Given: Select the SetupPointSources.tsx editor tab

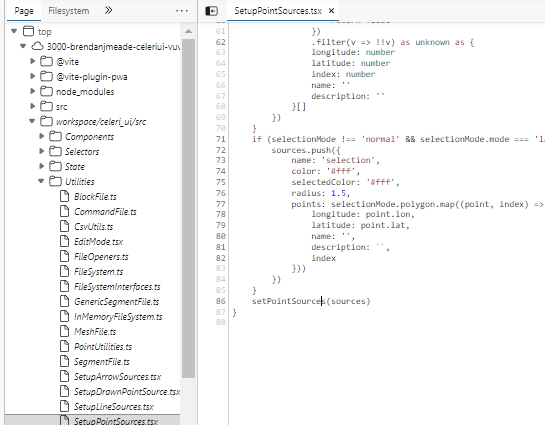Looking at the screenshot, I should tap(278, 11).
